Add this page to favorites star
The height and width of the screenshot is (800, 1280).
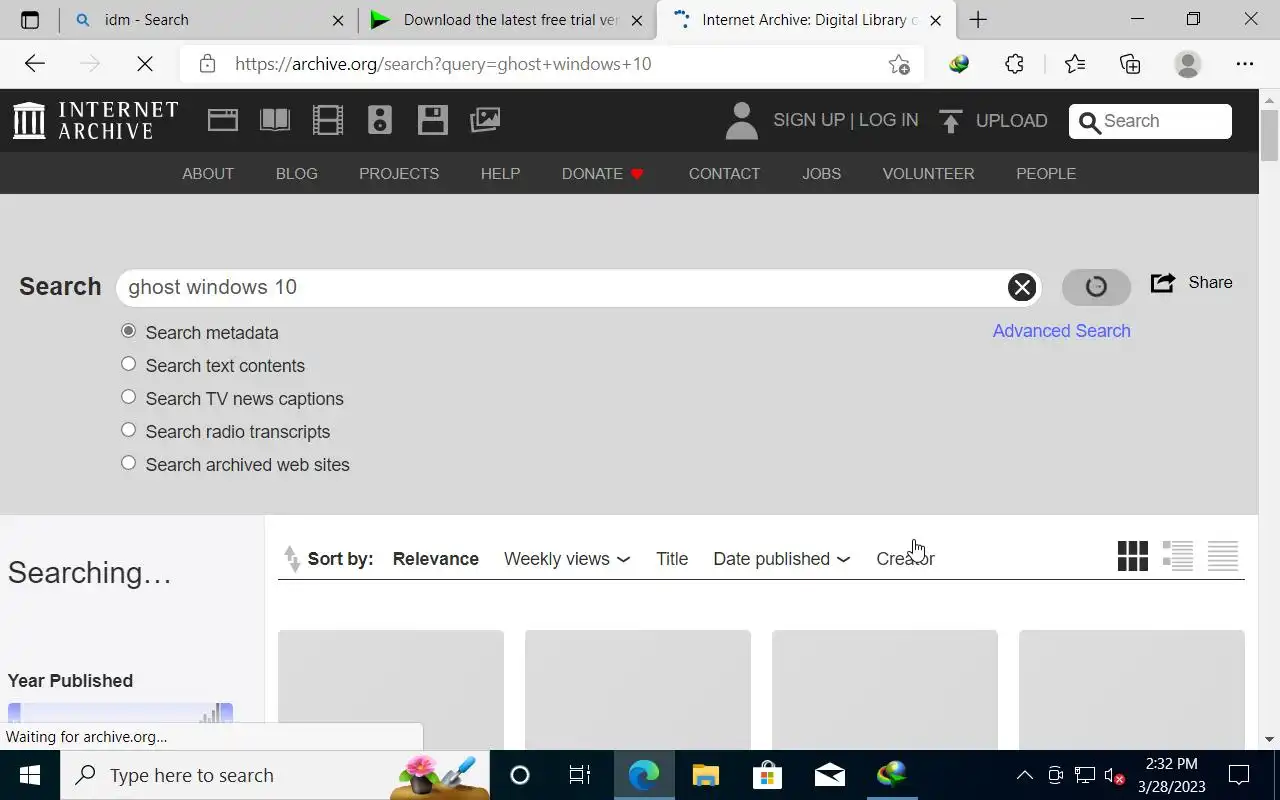click(899, 64)
